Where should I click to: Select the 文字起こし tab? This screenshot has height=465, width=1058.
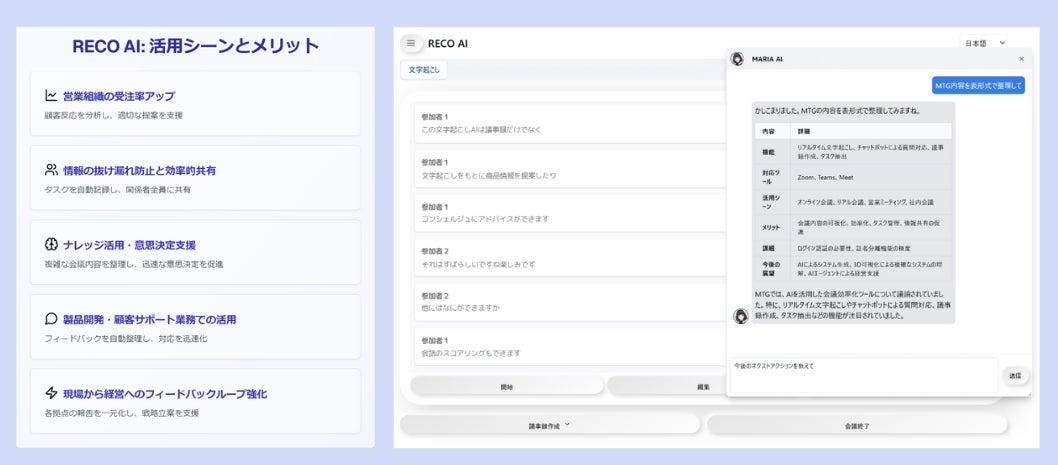point(424,70)
